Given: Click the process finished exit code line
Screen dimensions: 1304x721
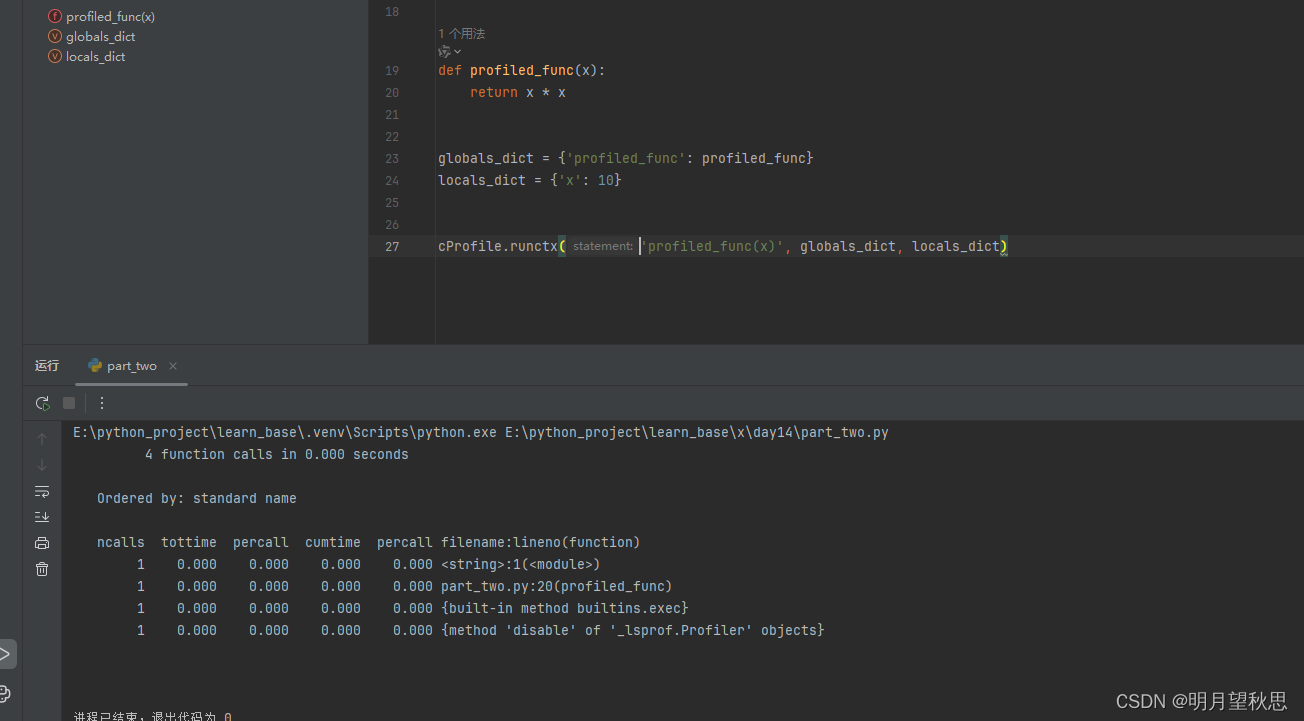Looking at the screenshot, I should [153, 715].
